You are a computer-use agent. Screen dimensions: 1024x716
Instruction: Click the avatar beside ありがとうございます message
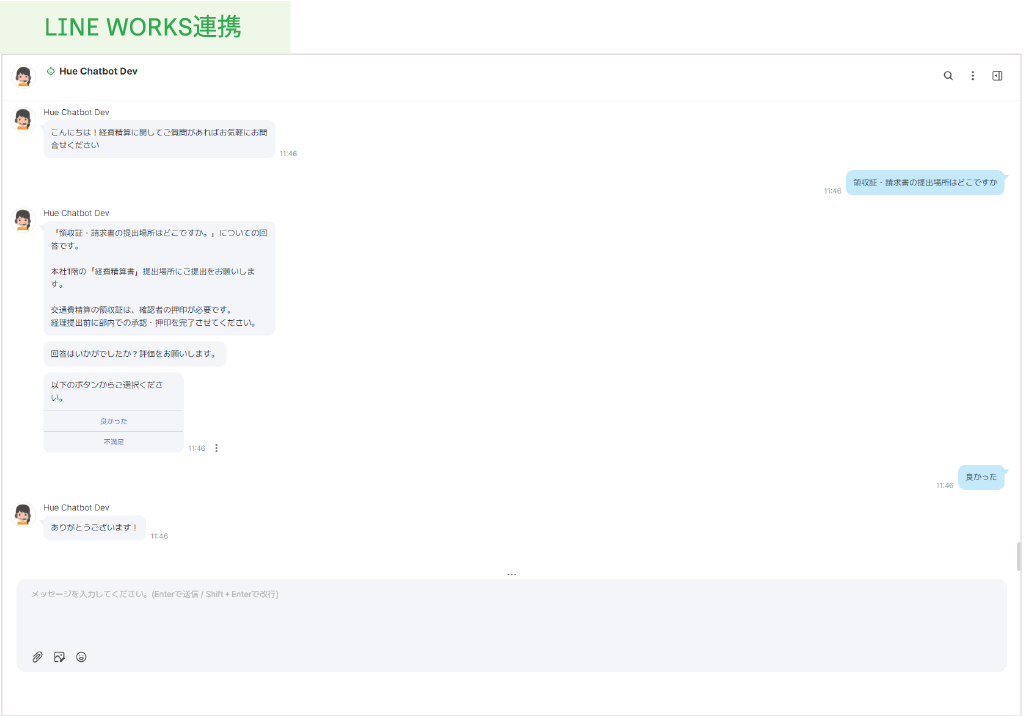pyautogui.click(x=23, y=514)
